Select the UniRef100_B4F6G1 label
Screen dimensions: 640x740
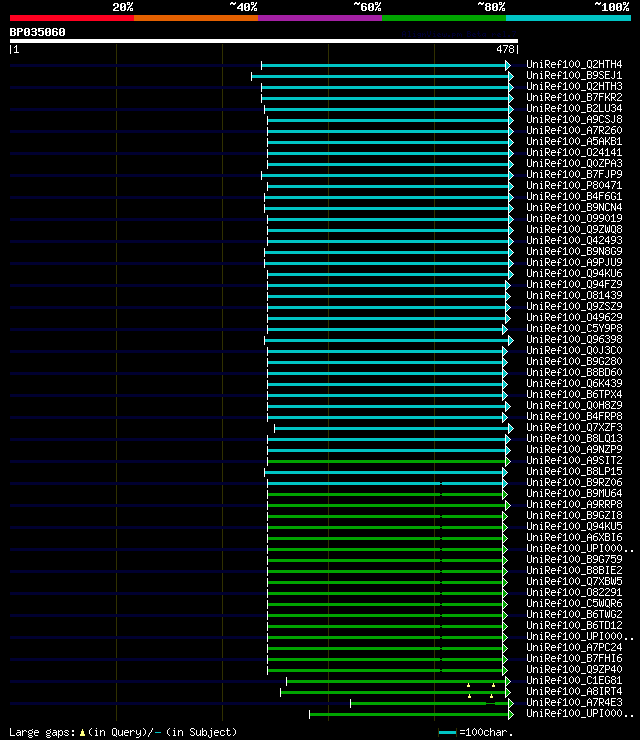pyautogui.click(x=574, y=196)
